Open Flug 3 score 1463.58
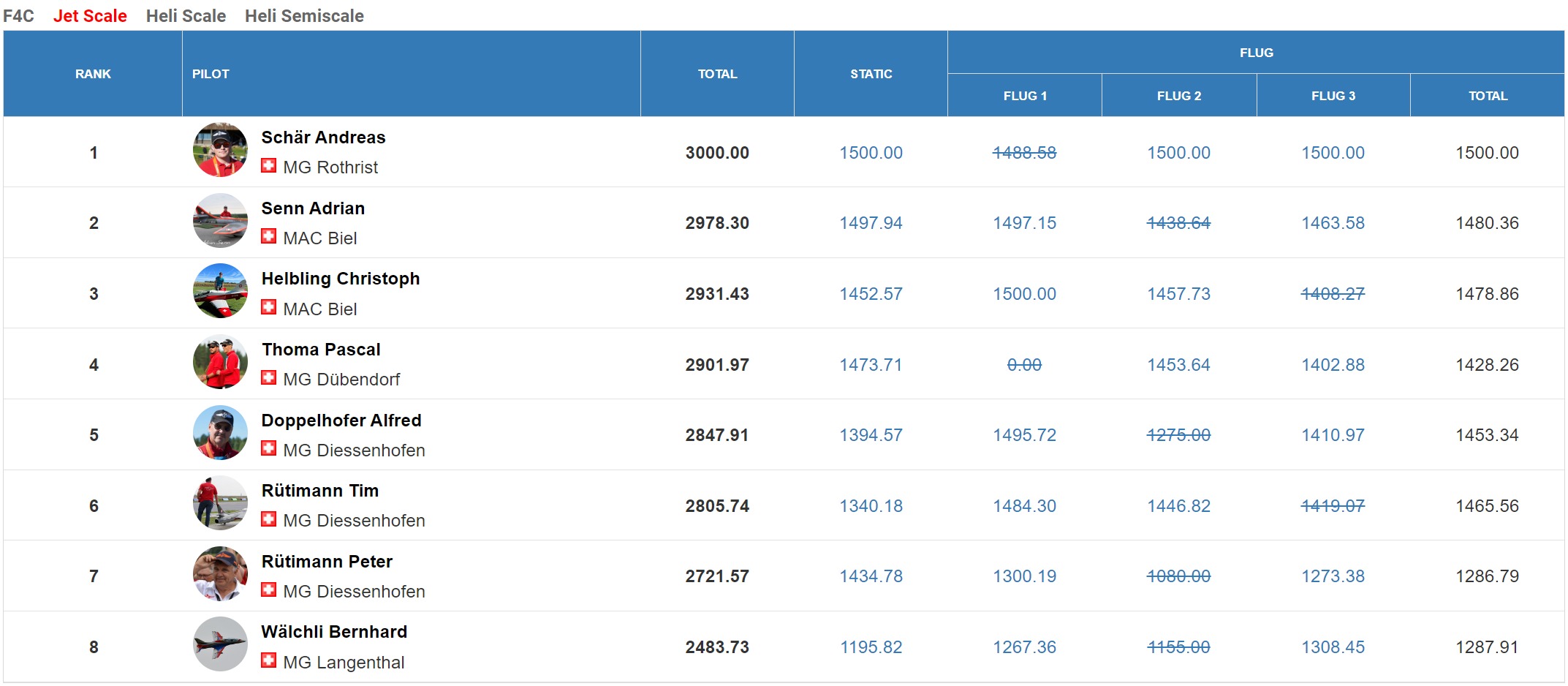This screenshot has width=1568, height=686. pyautogui.click(x=1333, y=223)
